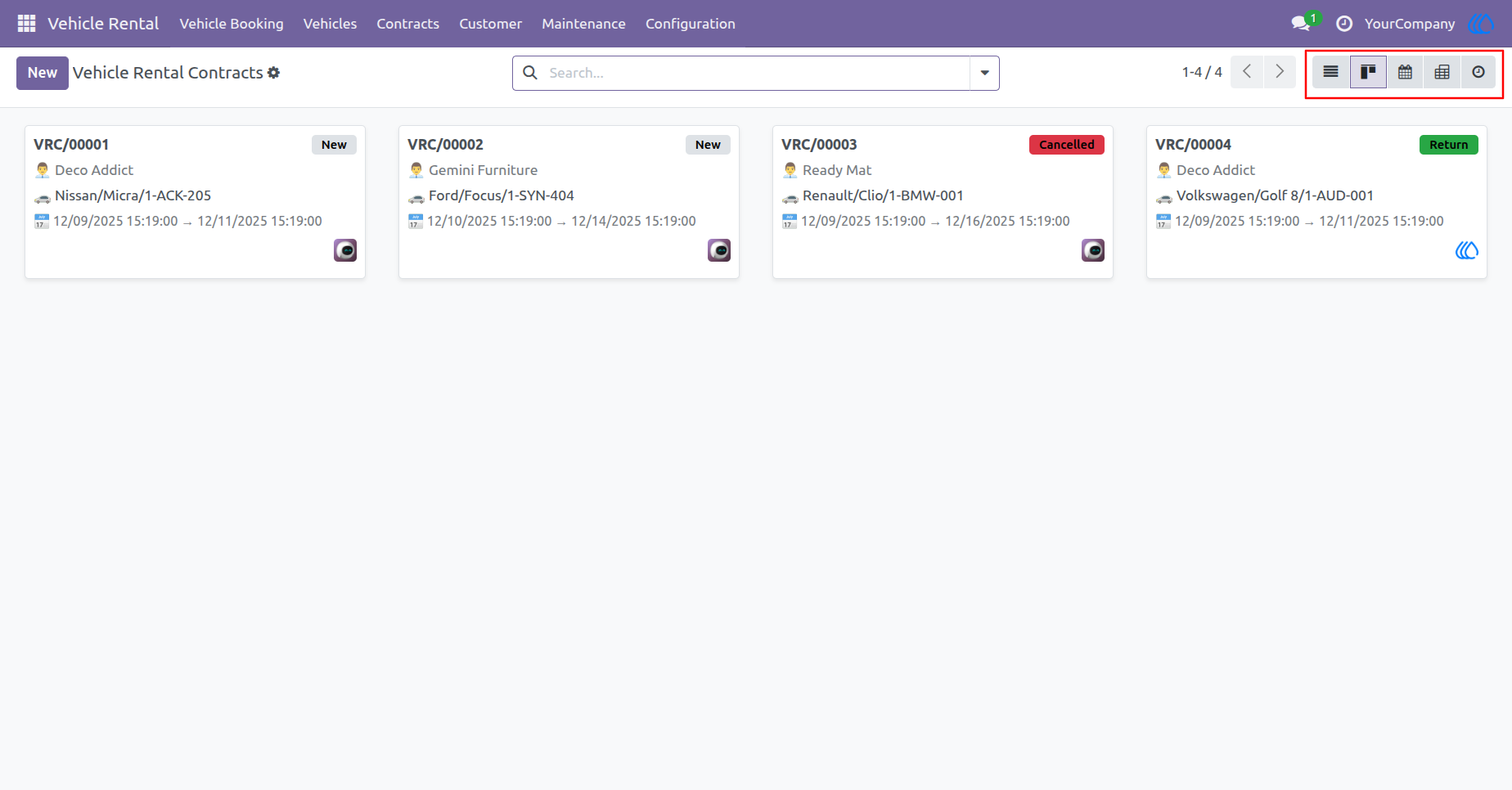Open the Customer menu
This screenshot has width=1512, height=790.
pos(490,24)
